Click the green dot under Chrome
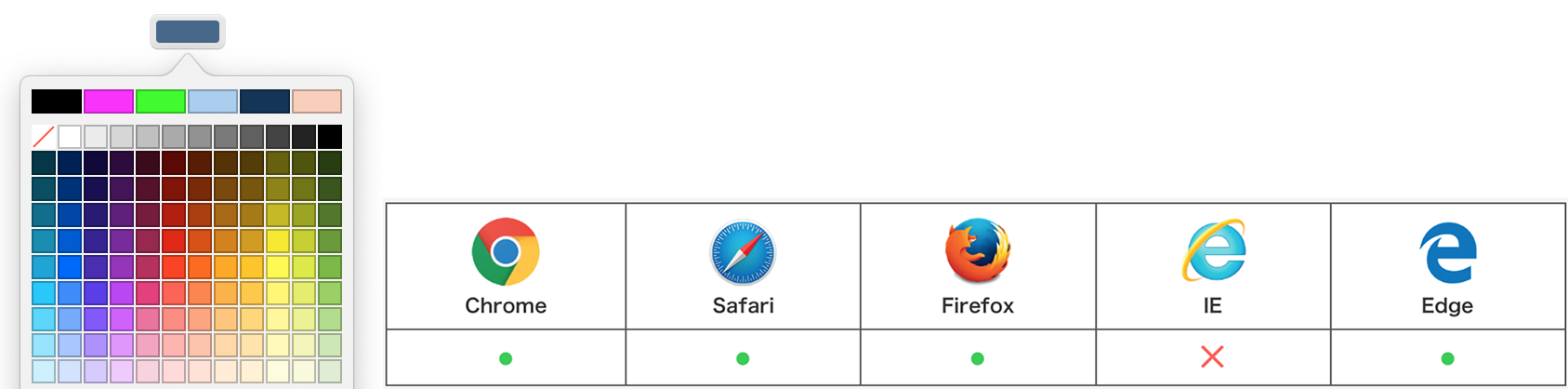Viewport: 1568px width, 389px height. click(x=506, y=358)
